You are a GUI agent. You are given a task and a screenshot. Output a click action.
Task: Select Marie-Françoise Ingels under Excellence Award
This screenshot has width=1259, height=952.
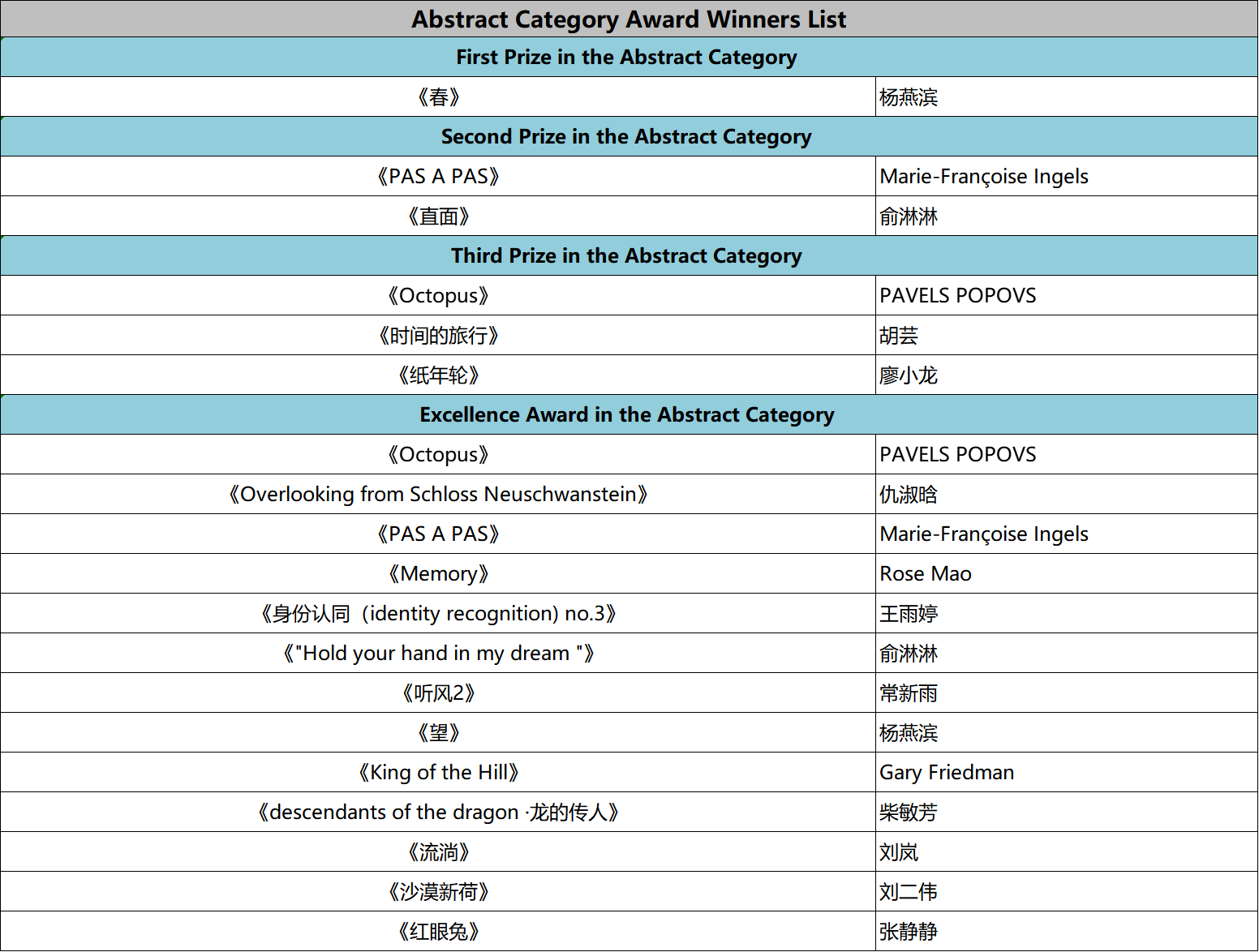[x=1067, y=534]
